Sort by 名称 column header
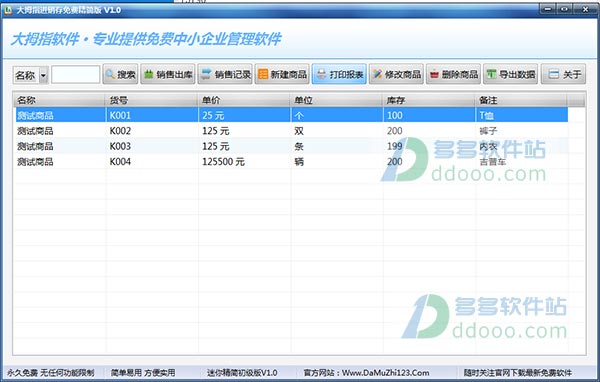This screenshot has height=382, width=600. pyautogui.click(x=59, y=100)
